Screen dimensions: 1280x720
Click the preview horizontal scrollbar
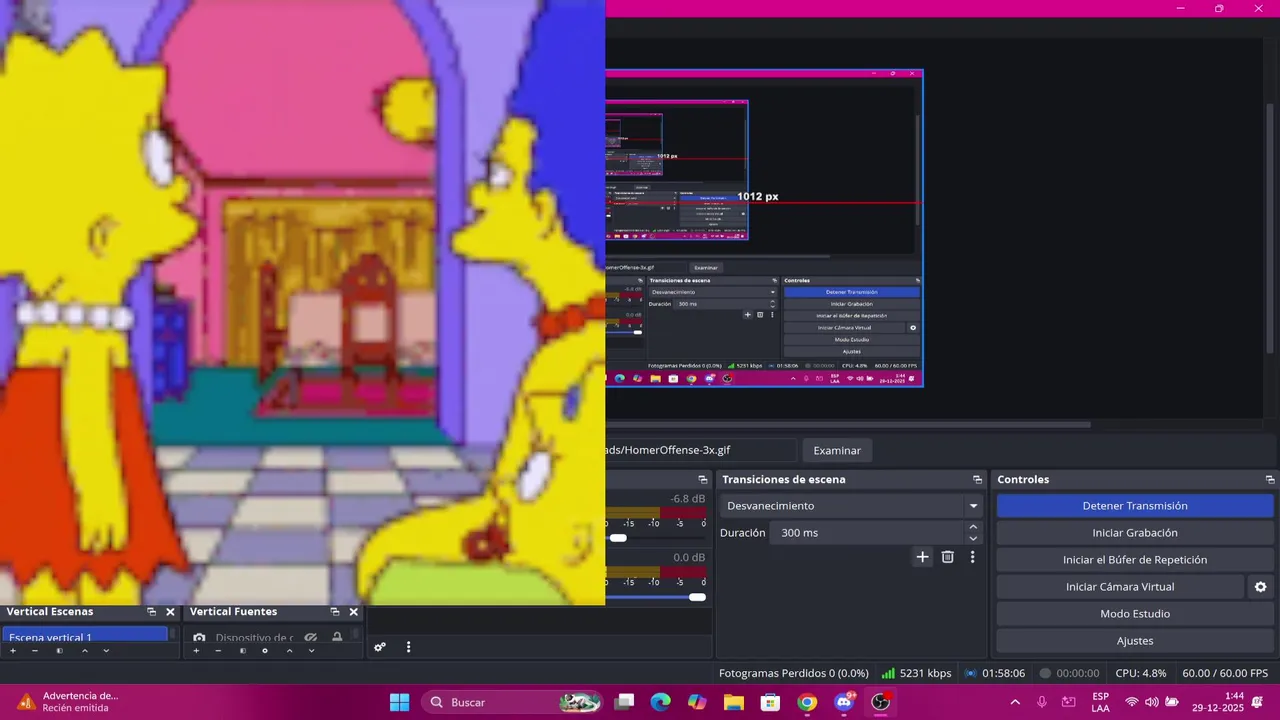tap(848, 424)
